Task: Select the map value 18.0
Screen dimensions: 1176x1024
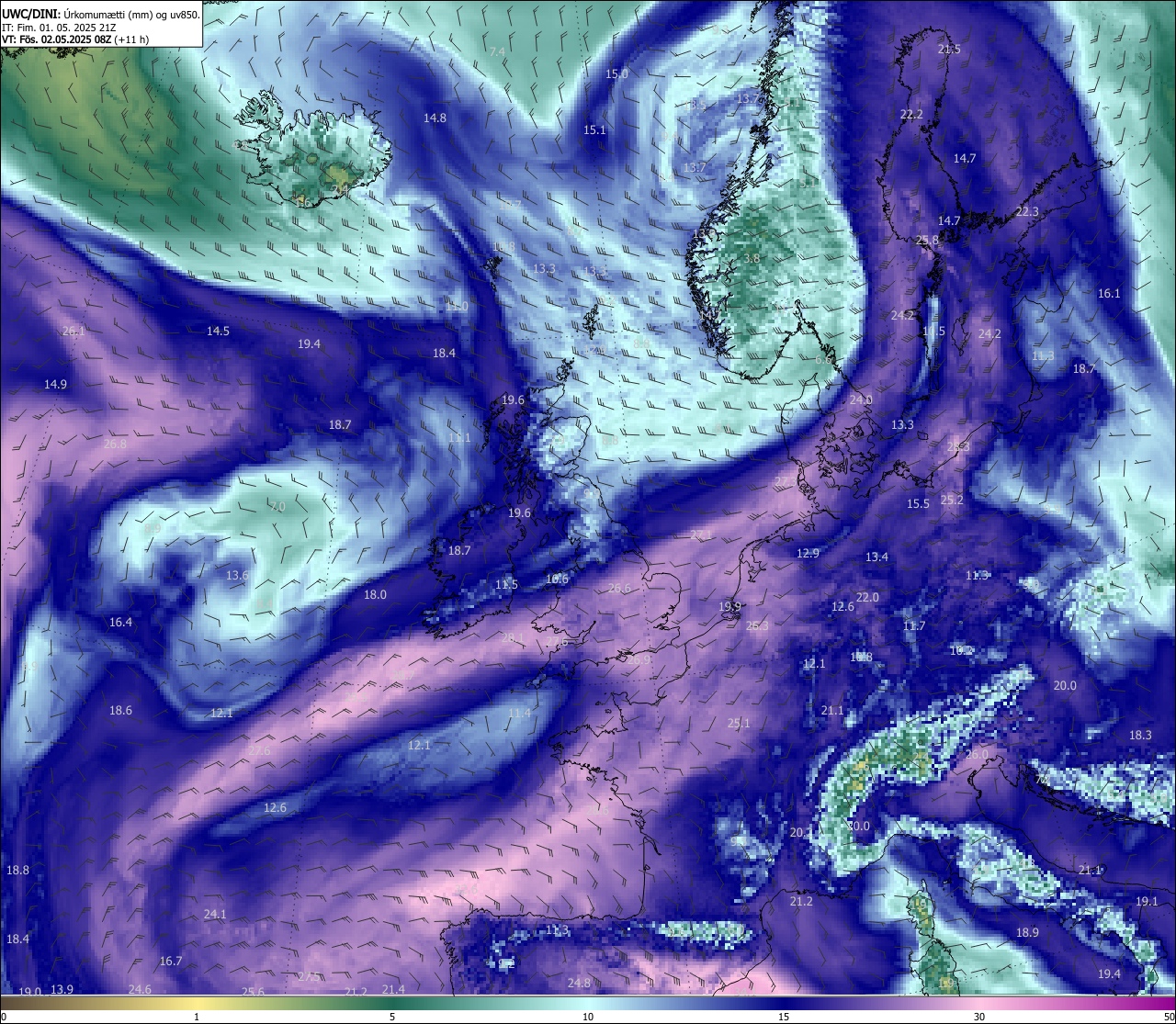Action: click(x=375, y=595)
